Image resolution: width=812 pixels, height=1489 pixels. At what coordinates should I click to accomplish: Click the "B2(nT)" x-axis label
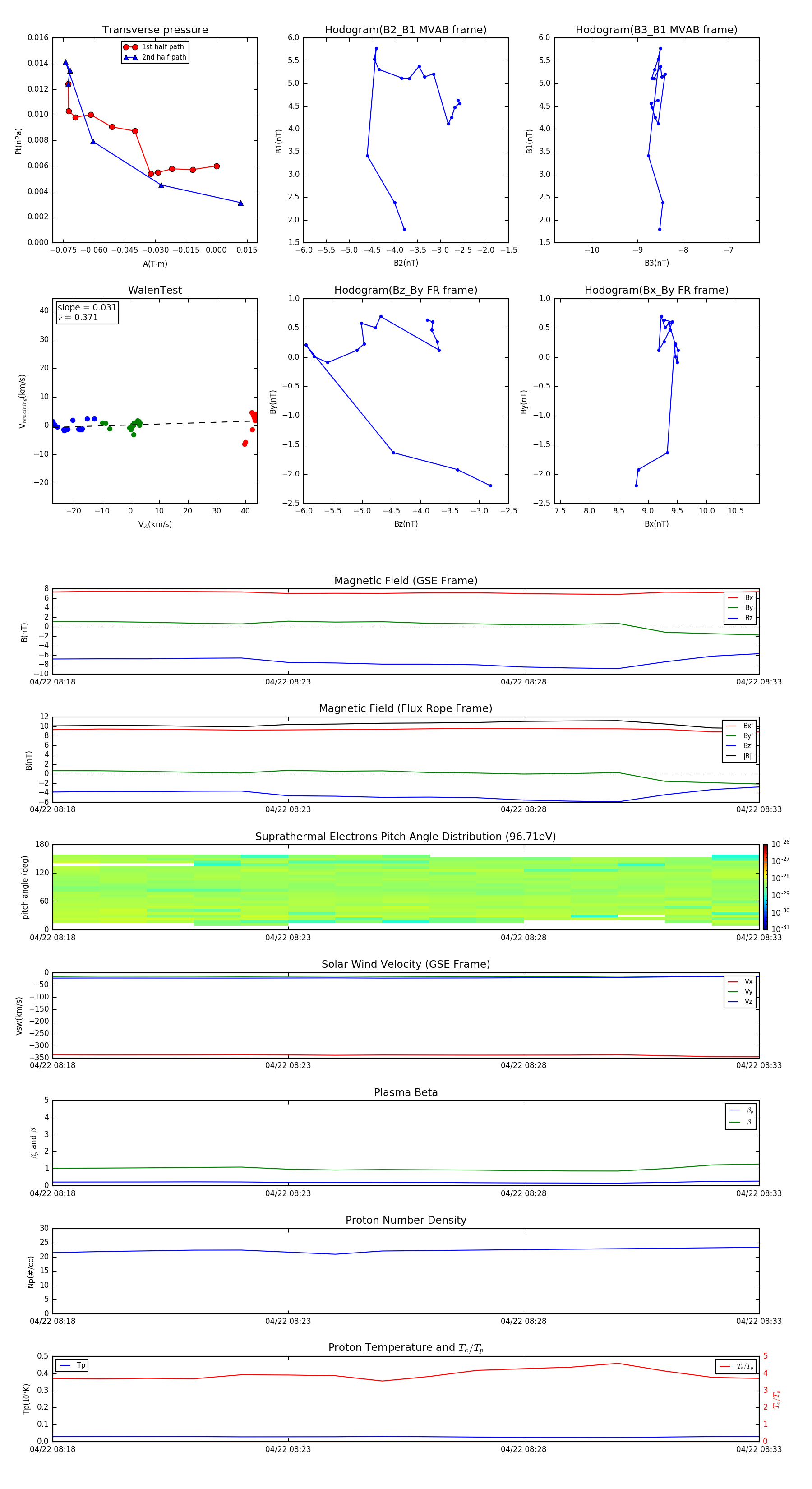(x=406, y=263)
